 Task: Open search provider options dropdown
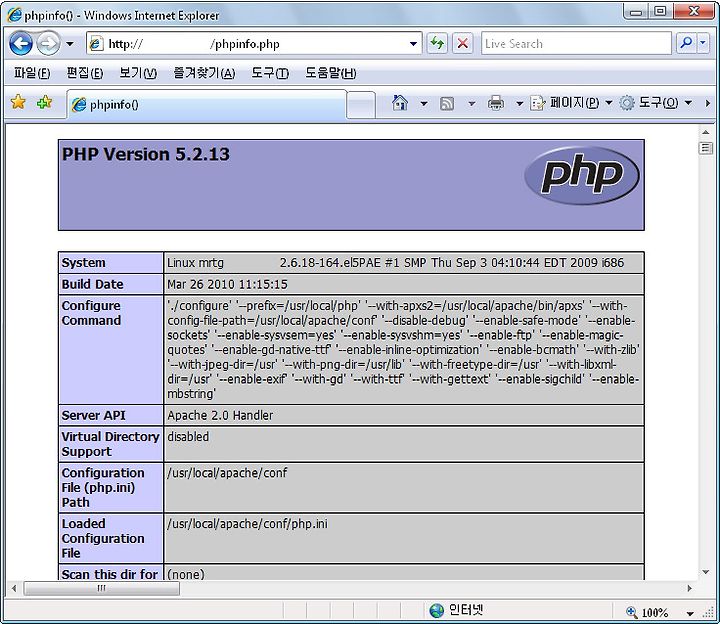(x=703, y=43)
